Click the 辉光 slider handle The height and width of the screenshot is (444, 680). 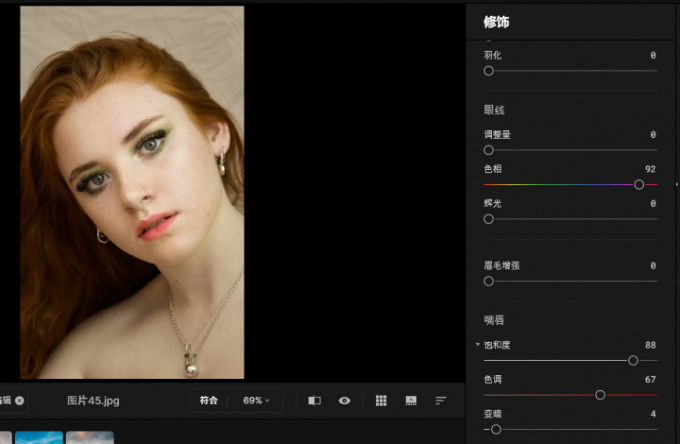[x=489, y=218]
